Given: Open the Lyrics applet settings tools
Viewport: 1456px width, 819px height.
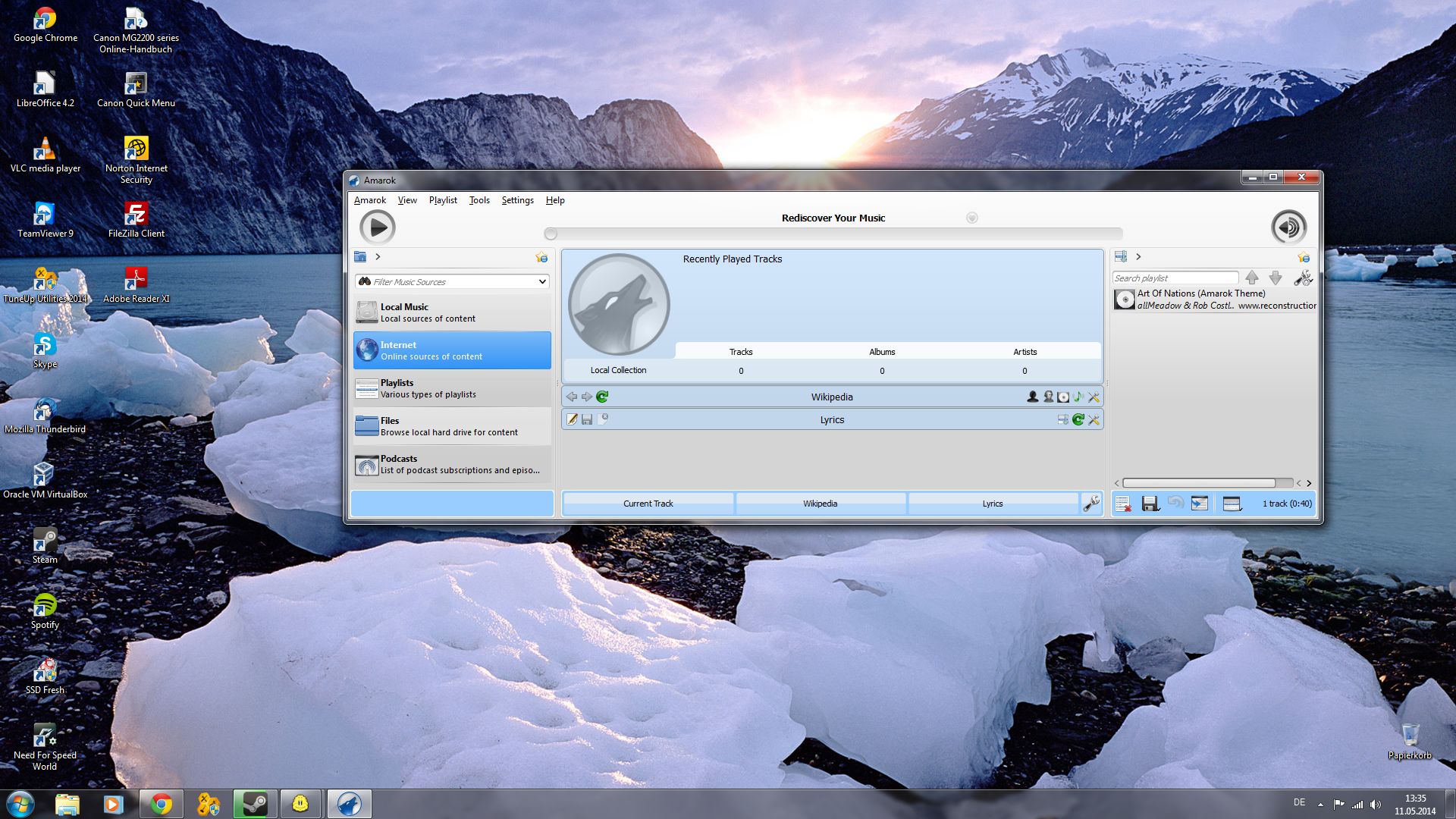Looking at the screenshot, I should (x=1094, y=419).
